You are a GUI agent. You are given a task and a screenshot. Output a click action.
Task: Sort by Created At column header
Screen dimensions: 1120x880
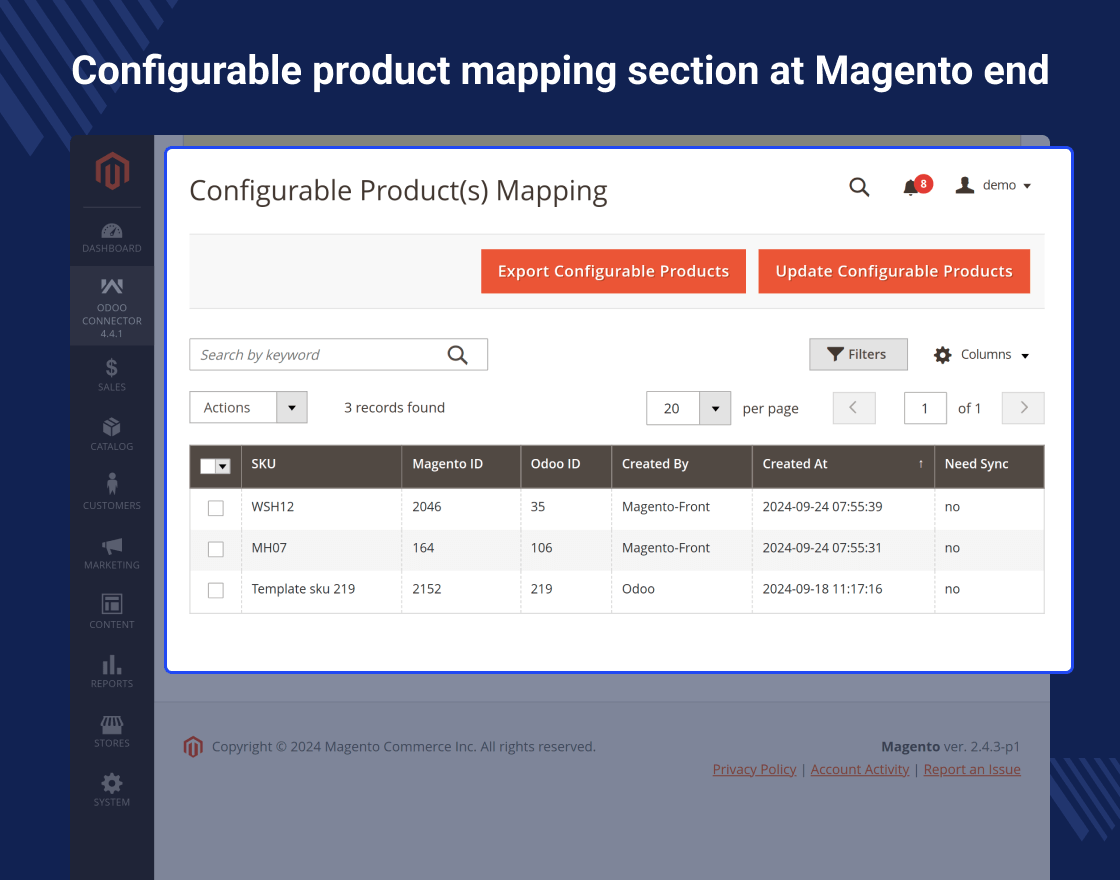844,466
